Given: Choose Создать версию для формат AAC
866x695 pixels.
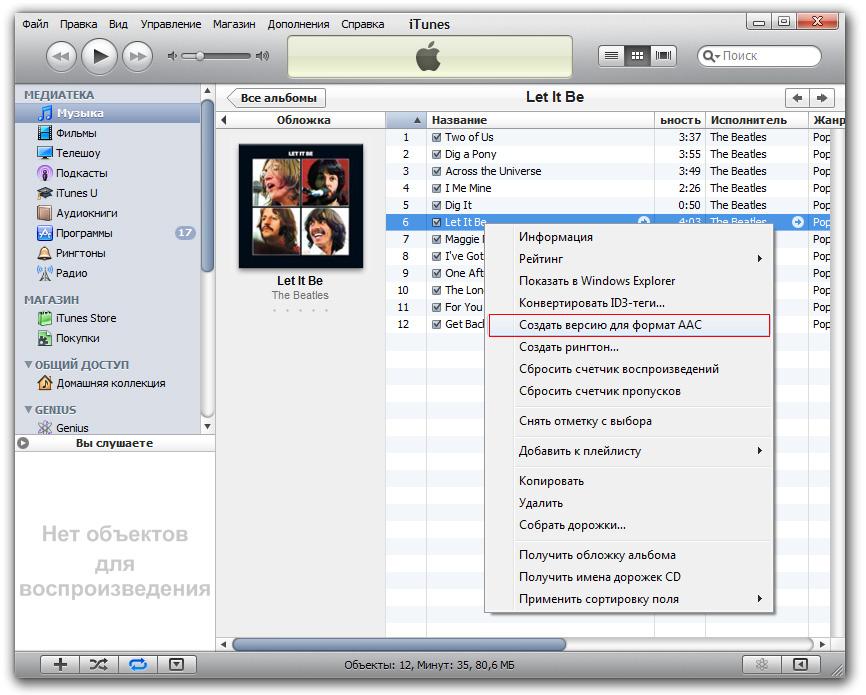Looking at the screenshot, I should tap(629, 325).
